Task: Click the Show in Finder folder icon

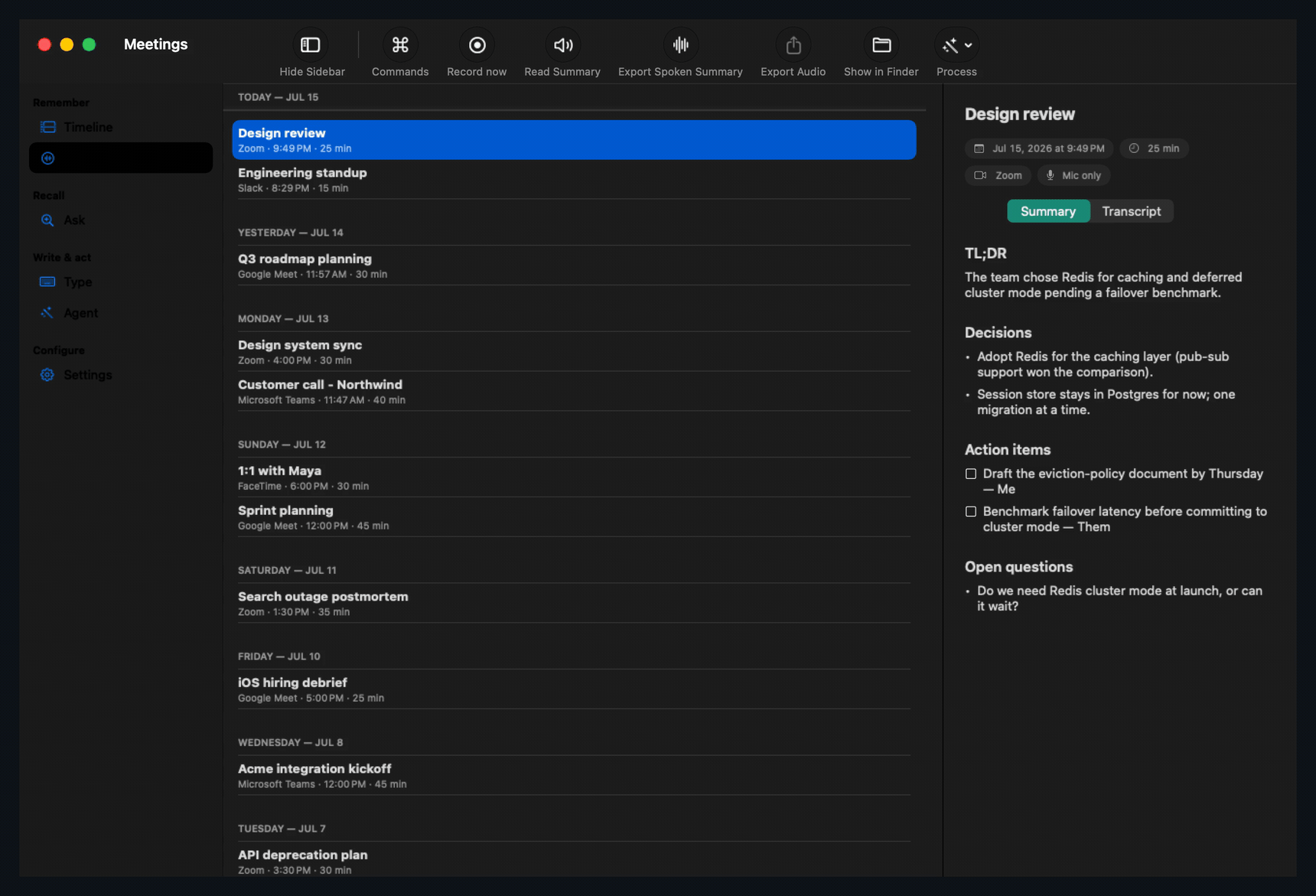Action: [881, 45]
